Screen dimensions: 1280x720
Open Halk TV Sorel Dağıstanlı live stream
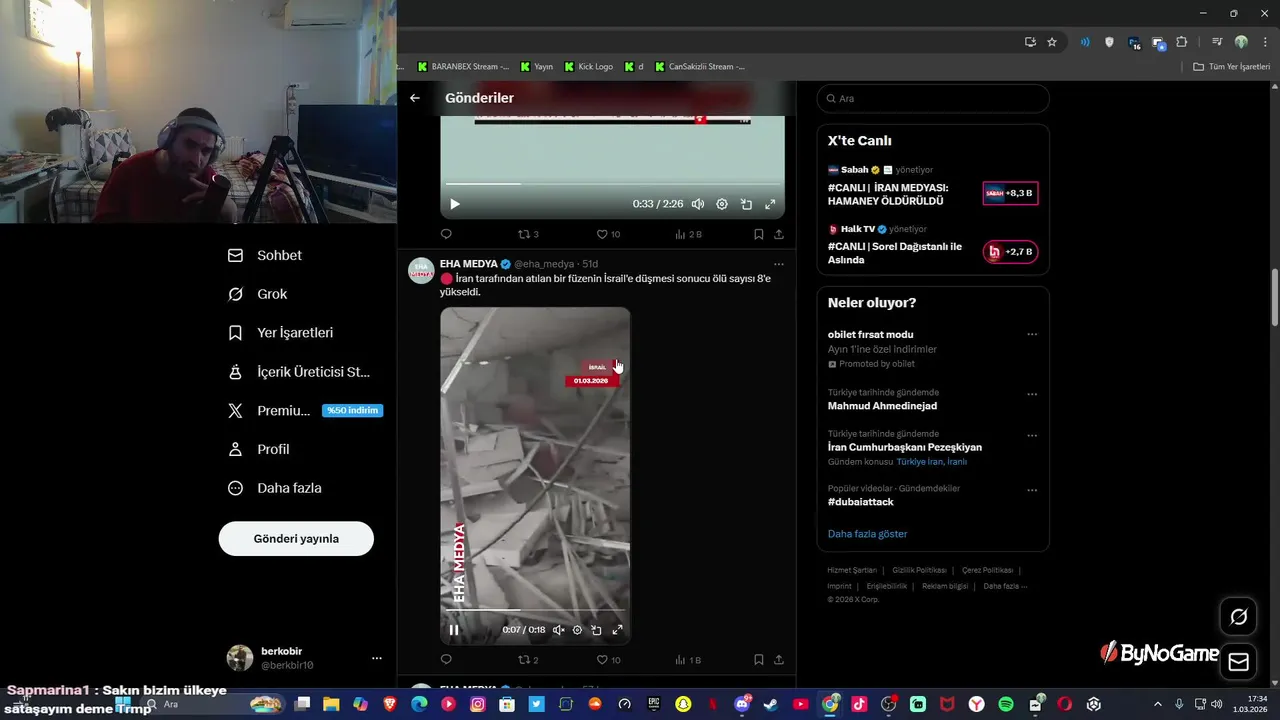932,246
